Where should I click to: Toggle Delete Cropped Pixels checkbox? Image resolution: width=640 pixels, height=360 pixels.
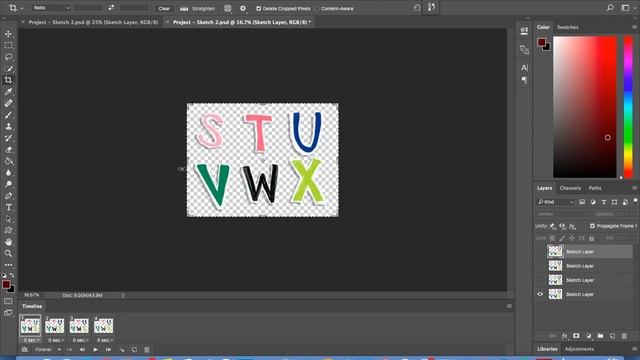click(x=258, y=8)
